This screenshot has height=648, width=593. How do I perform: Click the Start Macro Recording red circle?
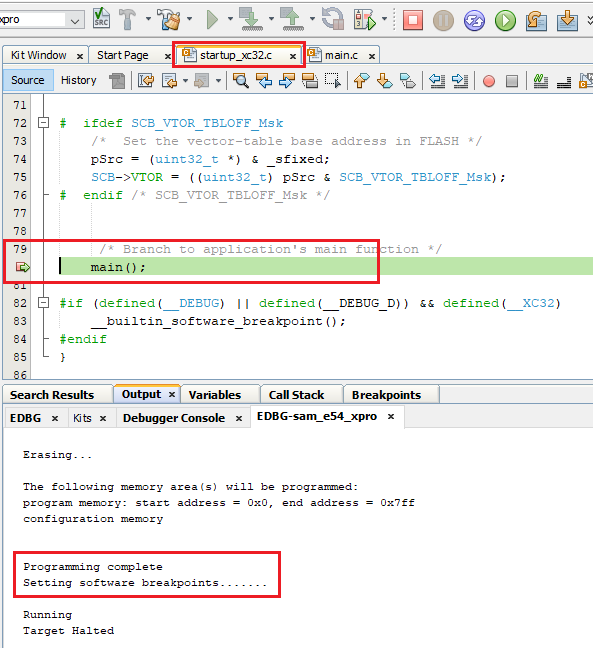click(x=489, y=81)
